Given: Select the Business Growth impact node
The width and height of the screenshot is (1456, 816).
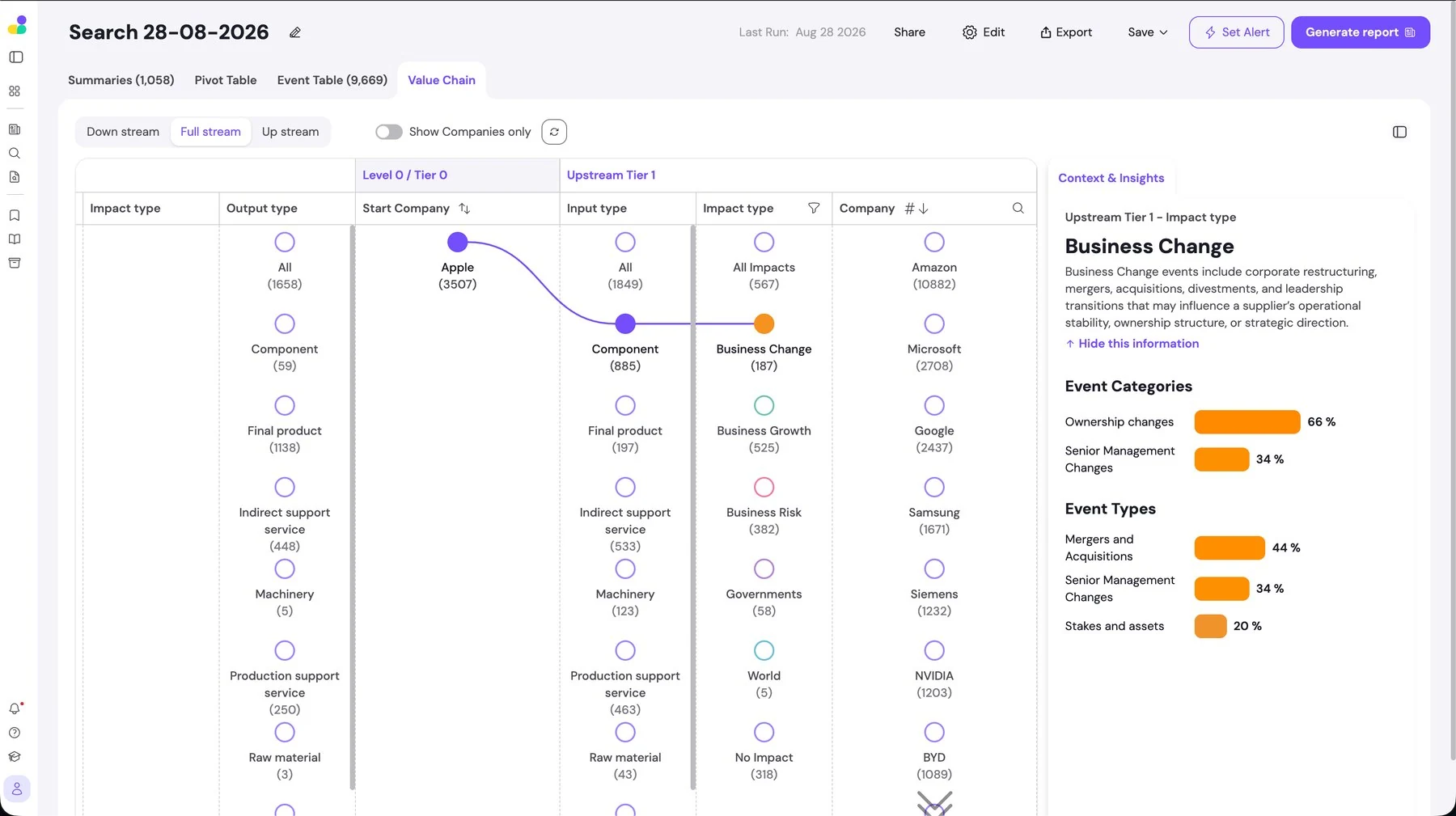Looking at the screenshot, I should [764, 405].
